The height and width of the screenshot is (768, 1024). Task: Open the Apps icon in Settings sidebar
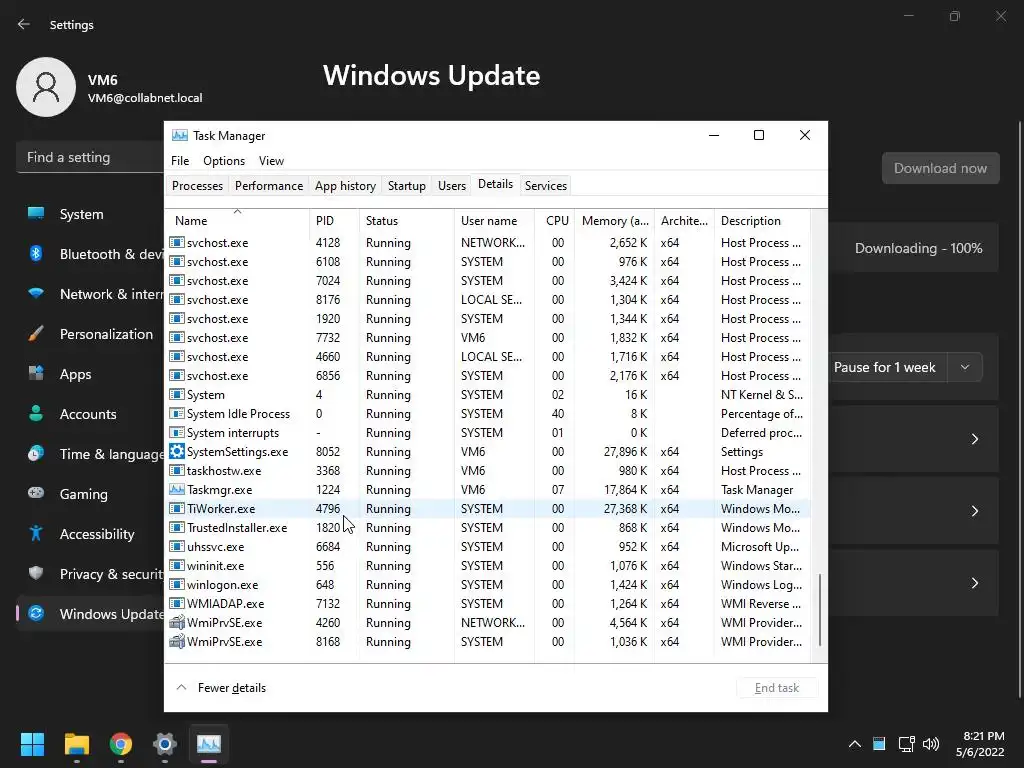pos(36,374)
